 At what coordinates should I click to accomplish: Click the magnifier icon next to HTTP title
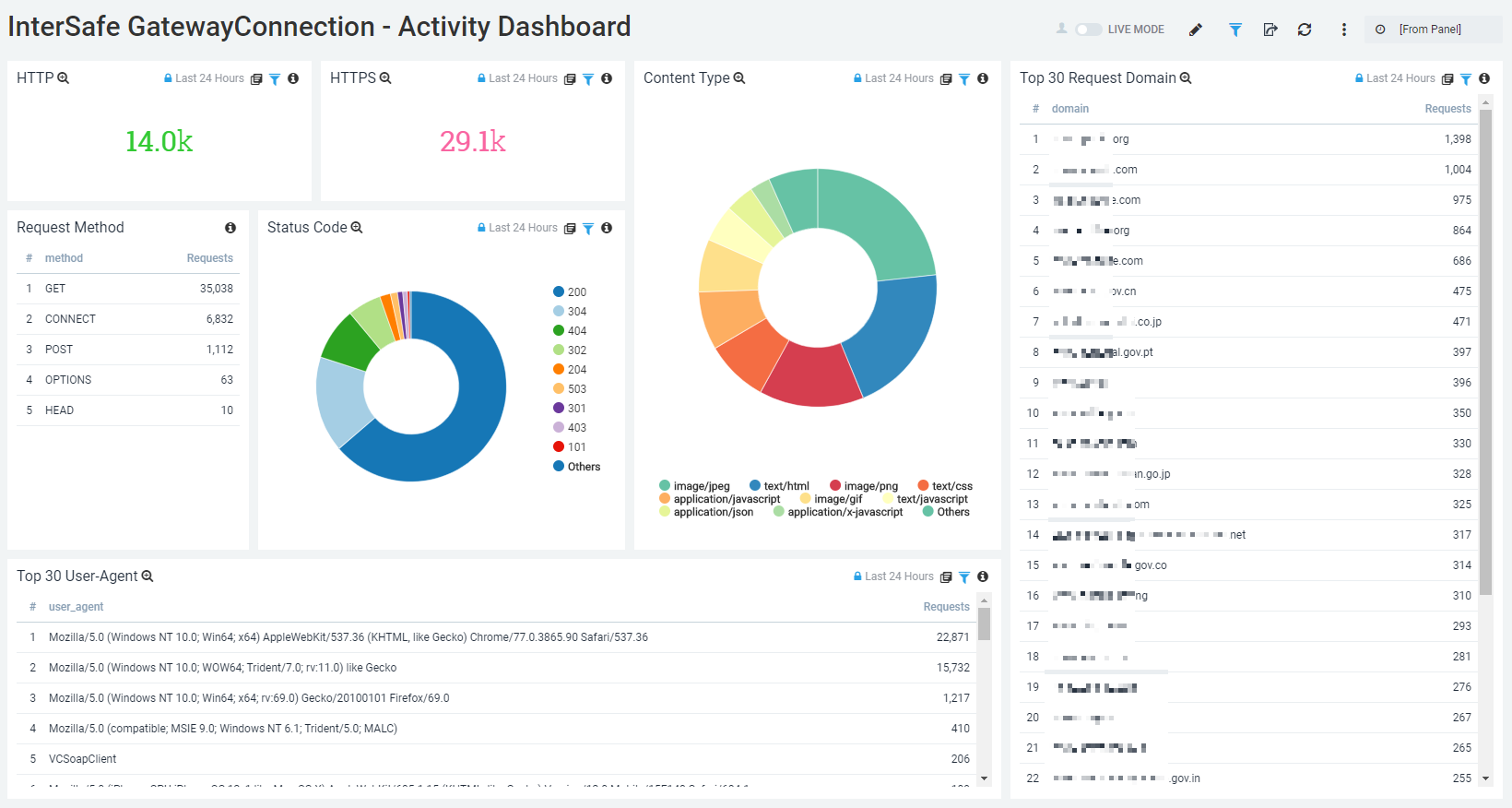point(64,78)
